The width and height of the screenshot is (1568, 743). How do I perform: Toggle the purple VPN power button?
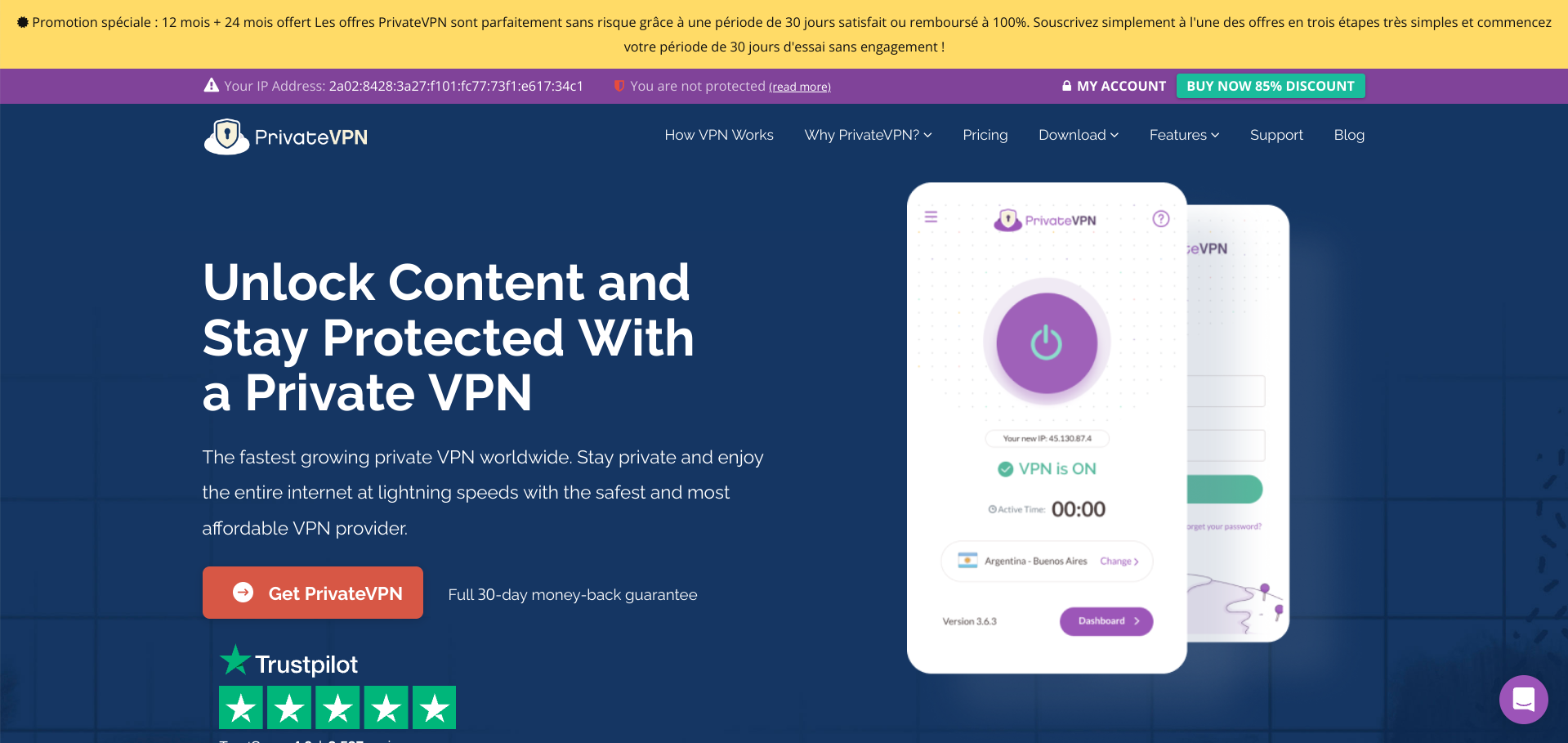pyautogui.click(x=1046, y=342)
